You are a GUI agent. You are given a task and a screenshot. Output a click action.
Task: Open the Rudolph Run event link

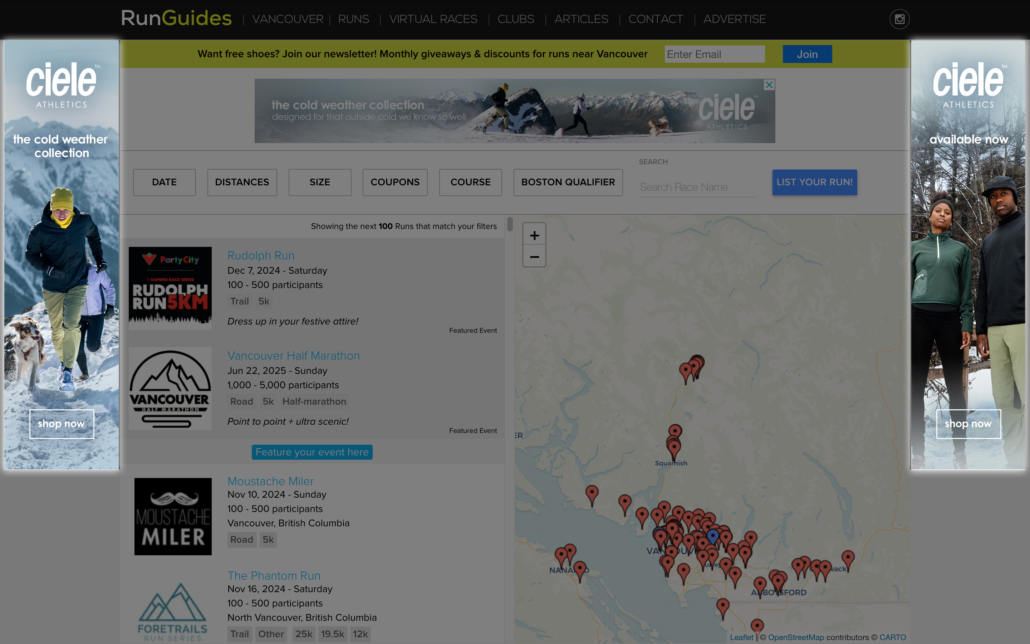(261, 256)
